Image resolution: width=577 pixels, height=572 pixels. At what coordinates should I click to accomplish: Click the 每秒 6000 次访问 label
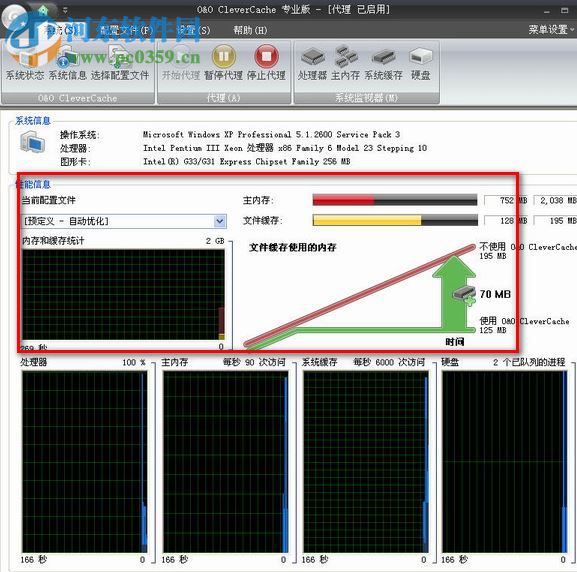389,362
